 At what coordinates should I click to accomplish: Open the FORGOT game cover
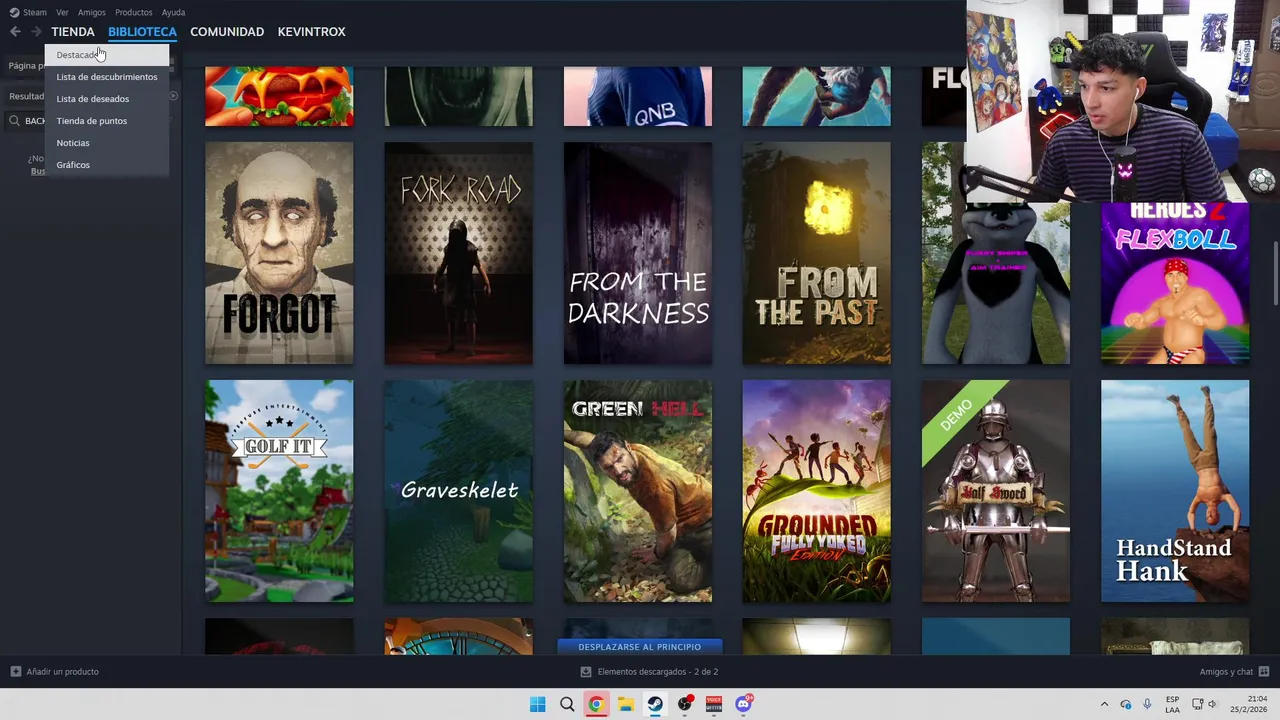point(279,253)
